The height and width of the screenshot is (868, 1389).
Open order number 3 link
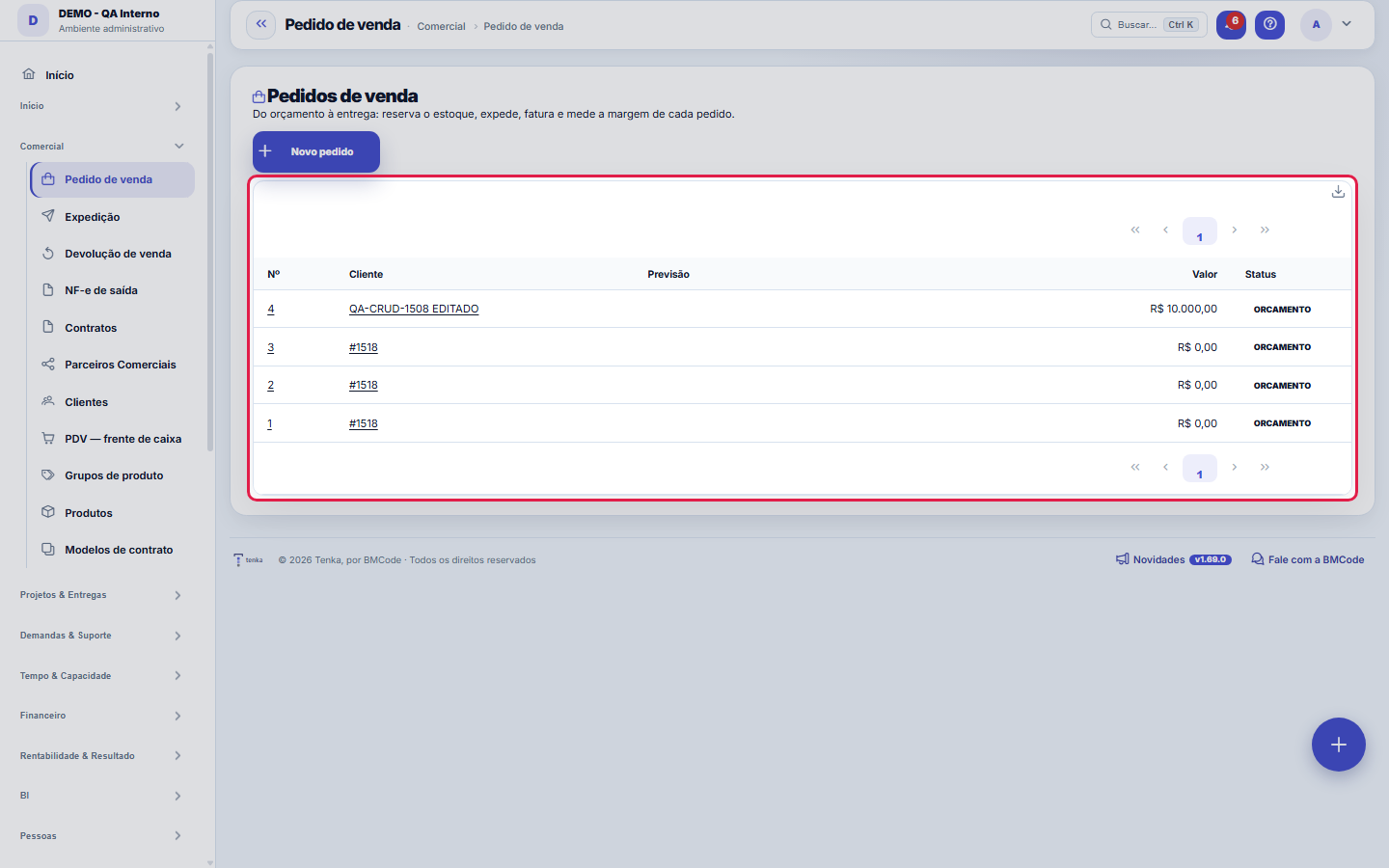point(271,347)
